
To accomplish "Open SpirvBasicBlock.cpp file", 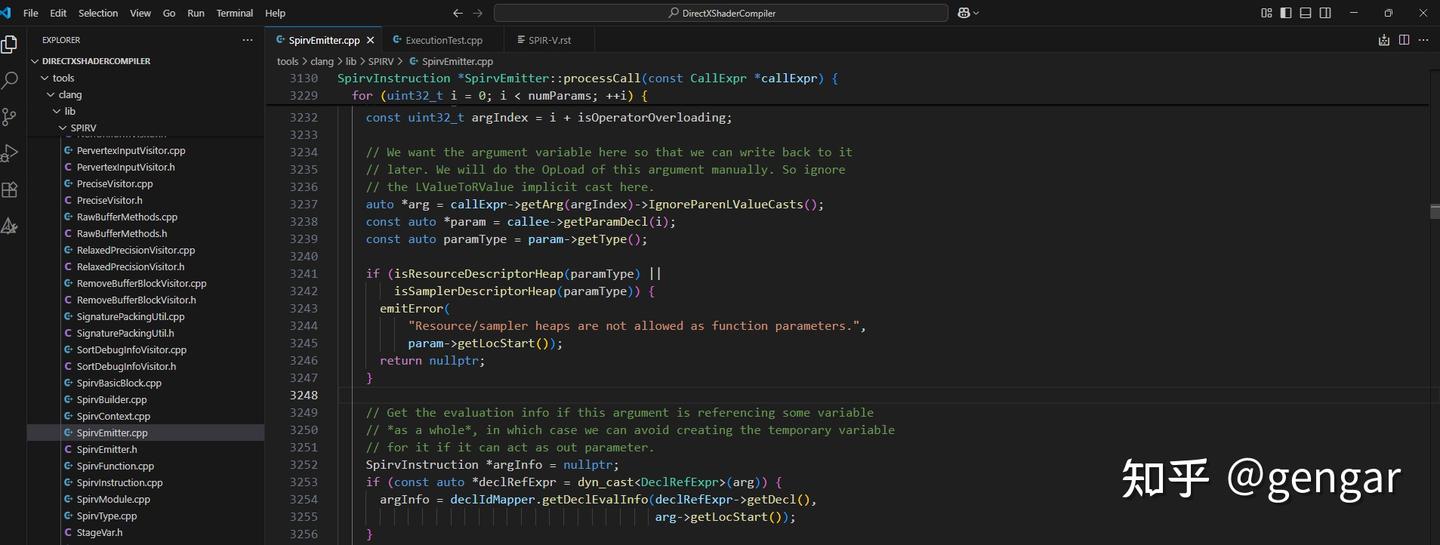I will point(119,383).
